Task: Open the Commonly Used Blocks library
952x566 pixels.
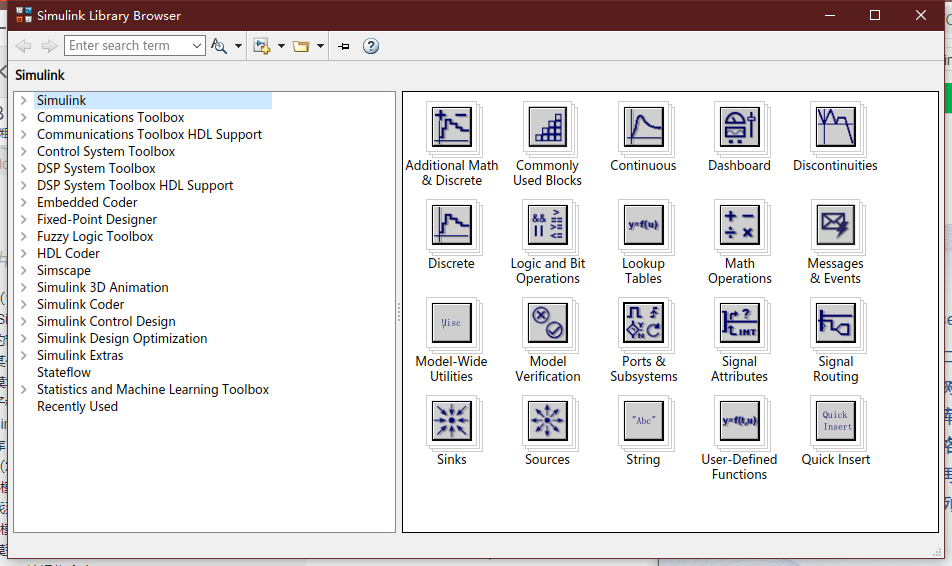Action: 548,129
